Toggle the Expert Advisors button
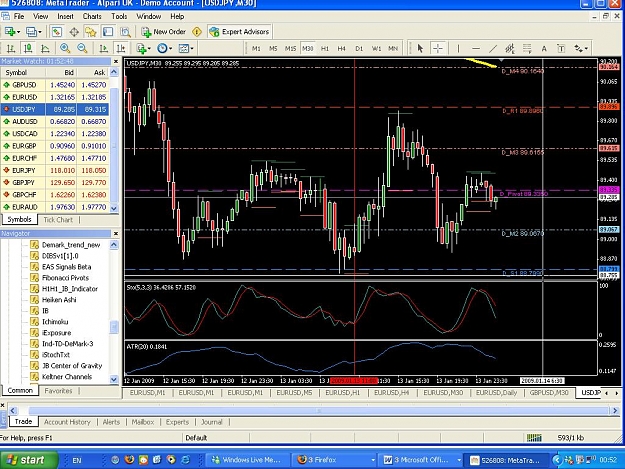 [x=239, y=32]
